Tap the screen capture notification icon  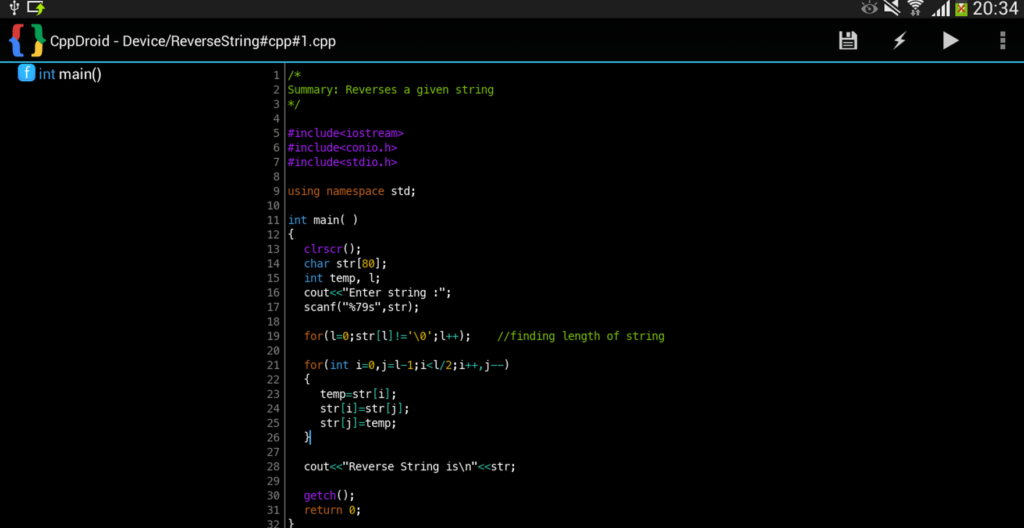(x=36, y=8)
